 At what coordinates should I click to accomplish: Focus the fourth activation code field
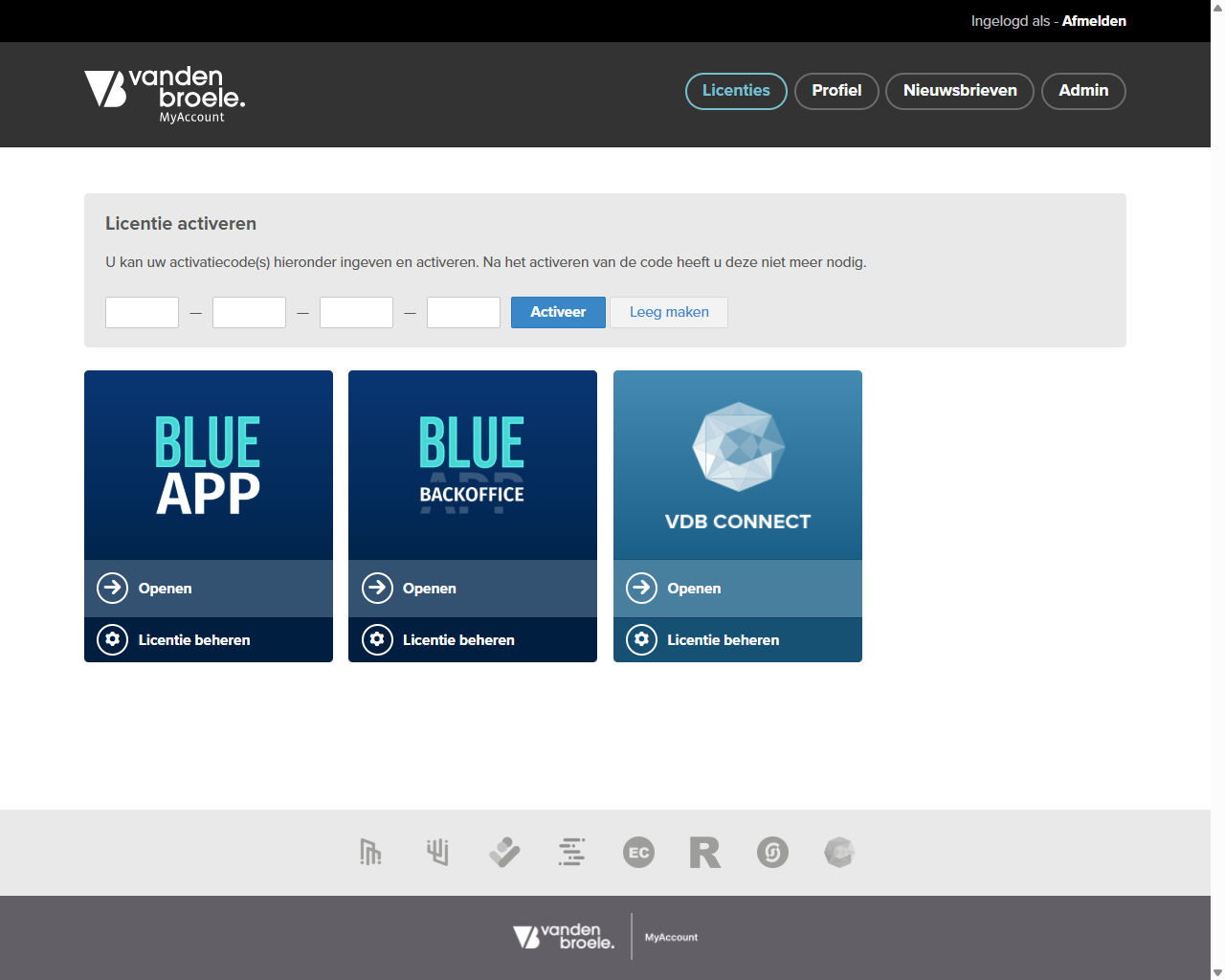click(463, 312)
